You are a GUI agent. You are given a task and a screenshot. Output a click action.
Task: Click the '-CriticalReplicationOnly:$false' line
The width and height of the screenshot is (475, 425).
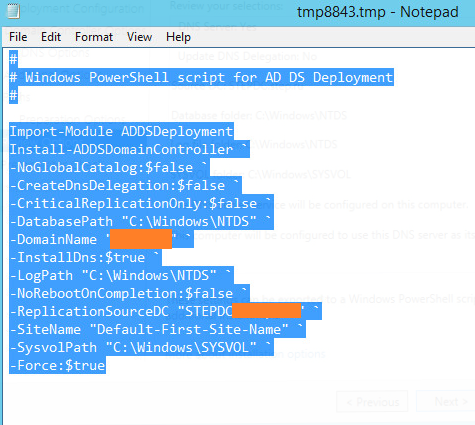coord(141,203)
